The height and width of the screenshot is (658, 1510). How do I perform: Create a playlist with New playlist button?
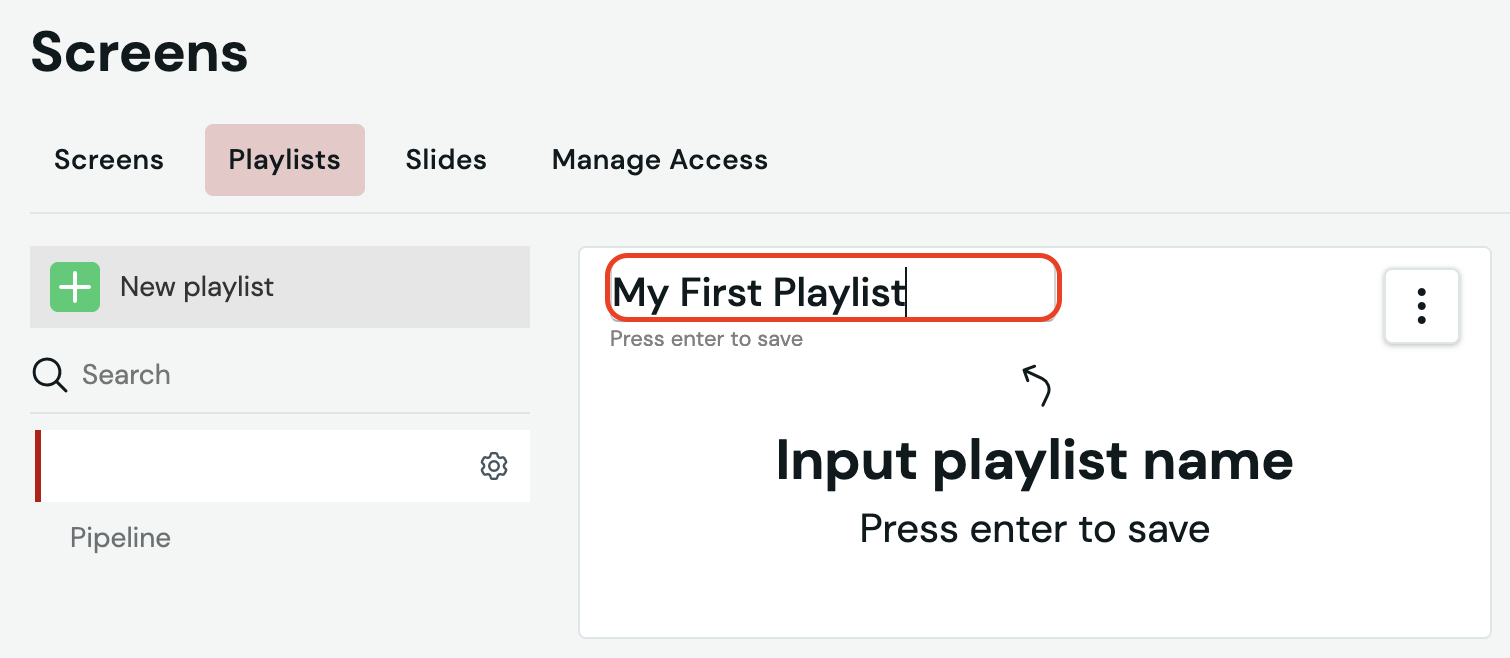(x=280, y=287)
